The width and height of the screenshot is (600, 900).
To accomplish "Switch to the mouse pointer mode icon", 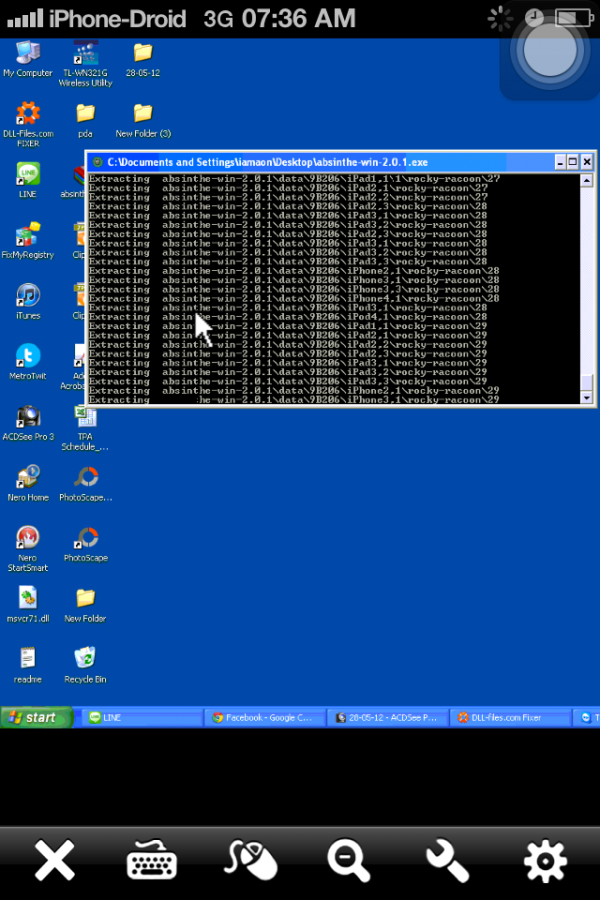I will click(250, 860).
